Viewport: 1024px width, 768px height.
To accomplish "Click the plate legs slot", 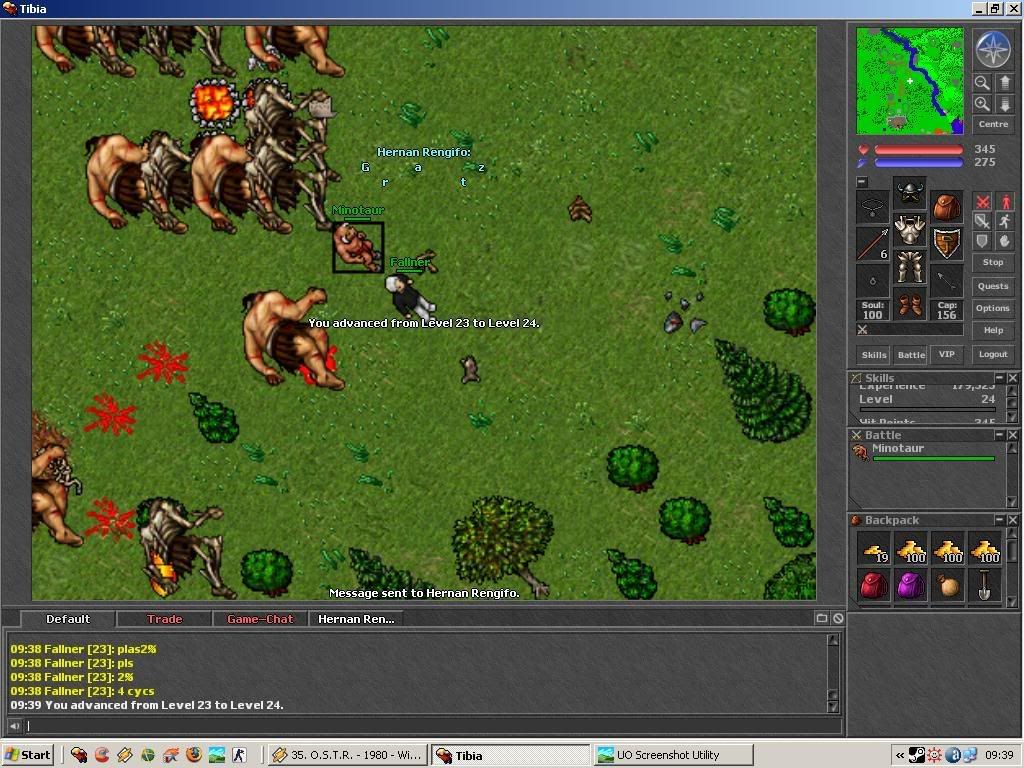I will [910, 266].
